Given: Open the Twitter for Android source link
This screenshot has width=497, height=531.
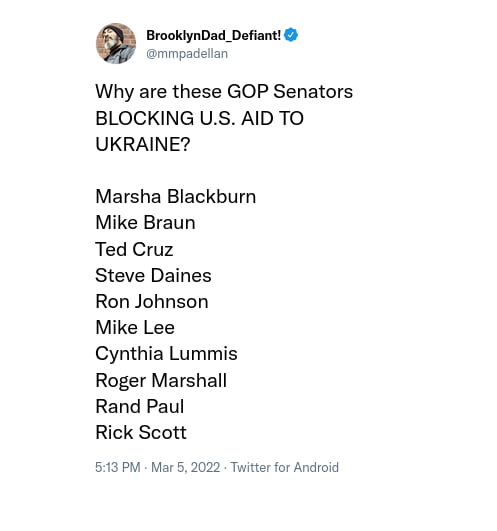Looking at the screenshot, I should coord(284,467).
